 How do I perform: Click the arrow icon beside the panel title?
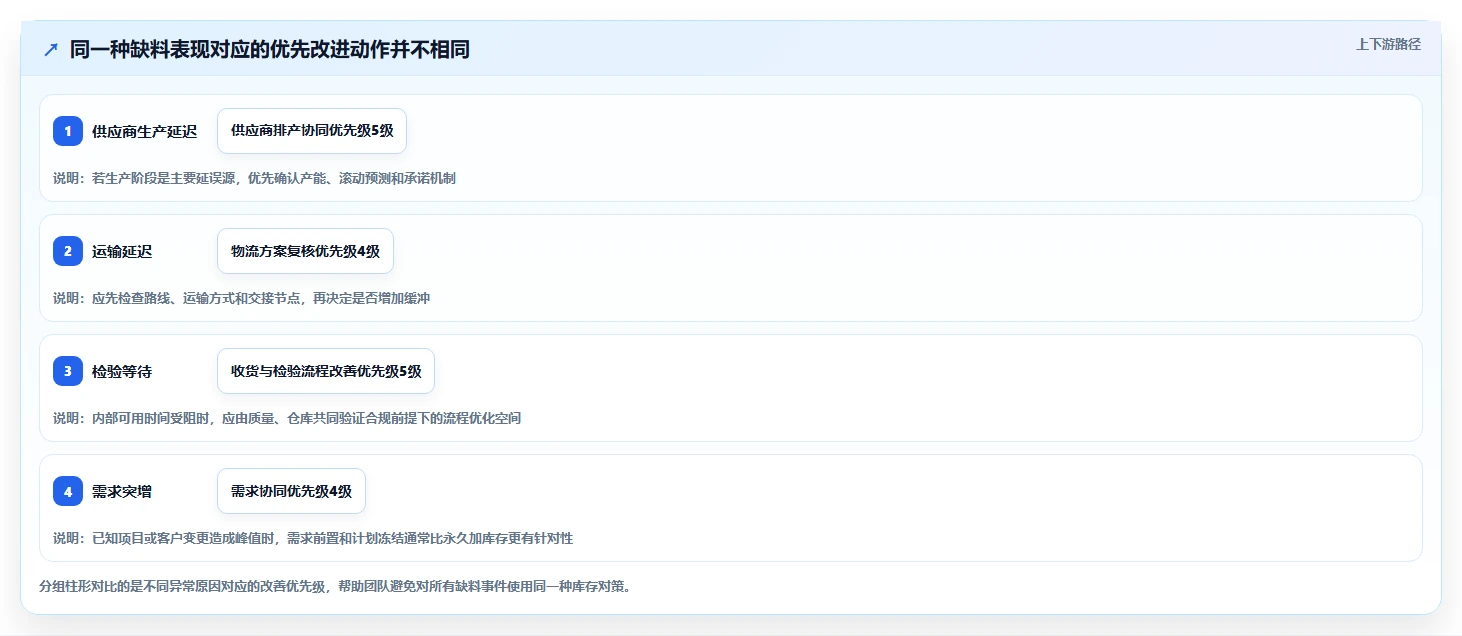click(x=51, y=50)
